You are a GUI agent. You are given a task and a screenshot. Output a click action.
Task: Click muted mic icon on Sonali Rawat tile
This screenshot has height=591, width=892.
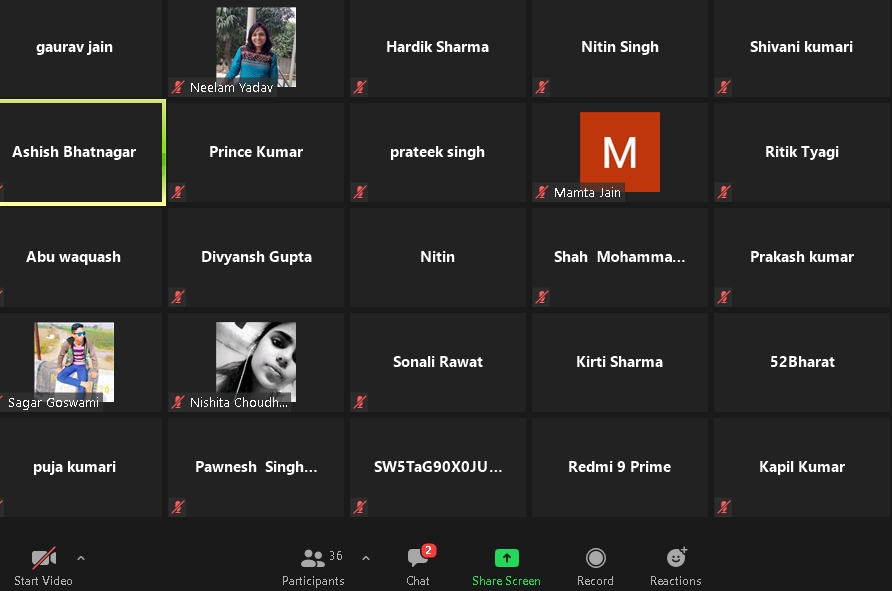coord(360,402)
